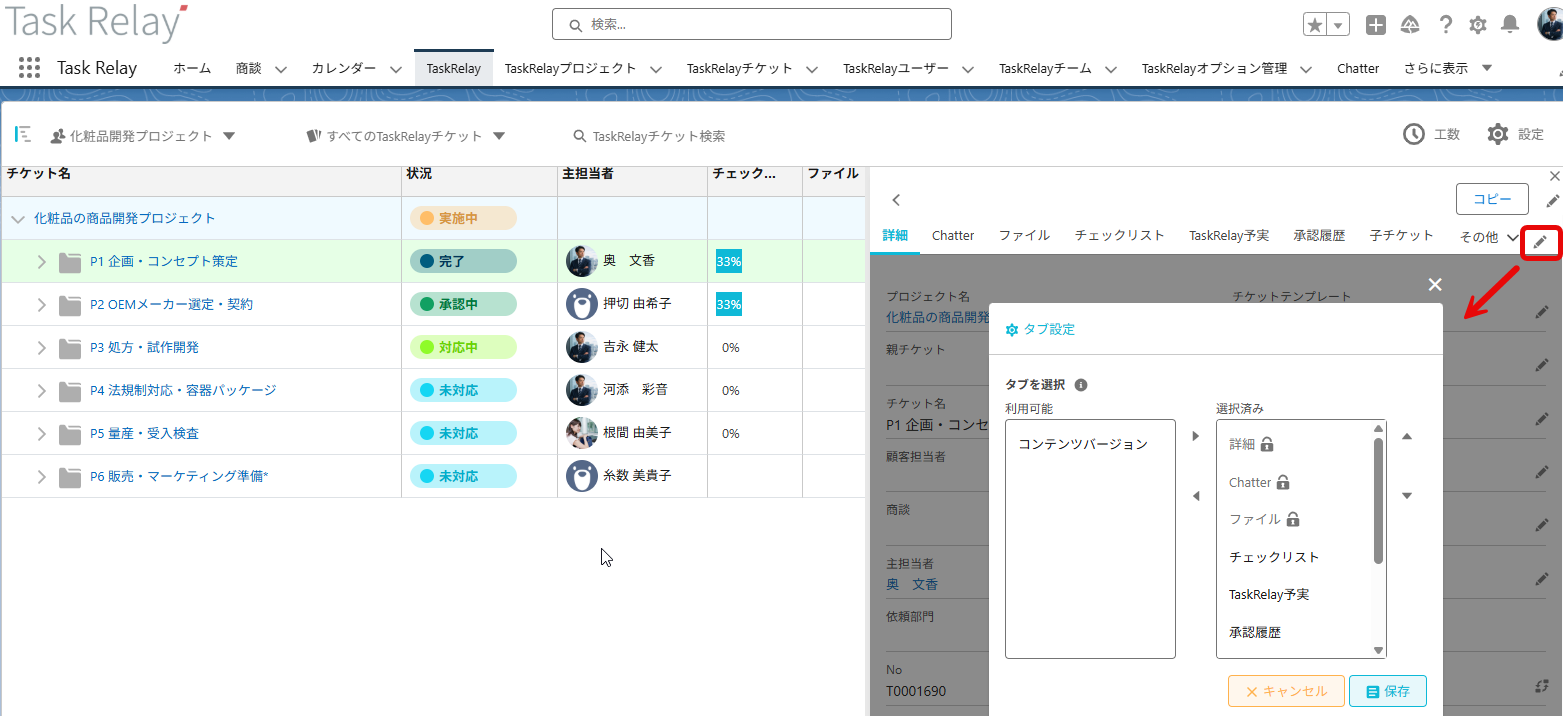Open the すべてのTaskRelayチケット filter dropdown
Screen dimensions: 1563x716
406,136
